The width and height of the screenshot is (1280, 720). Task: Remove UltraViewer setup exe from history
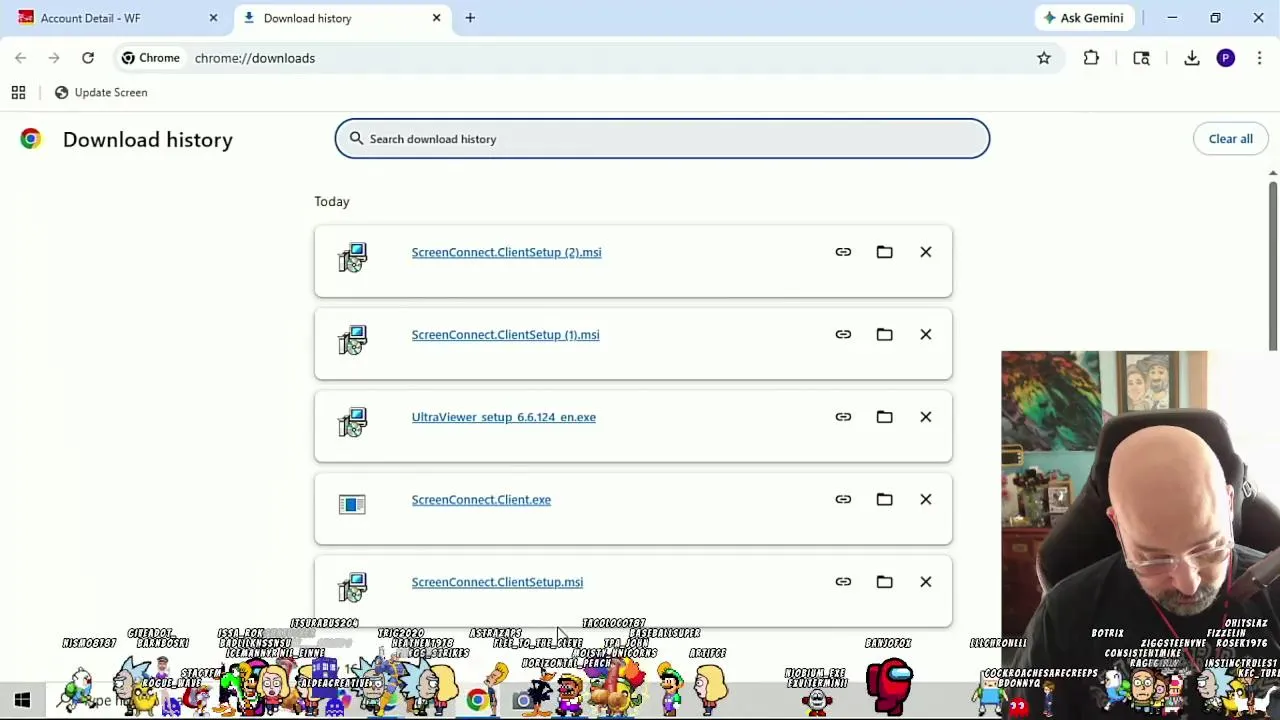click(x=925, y=417)
